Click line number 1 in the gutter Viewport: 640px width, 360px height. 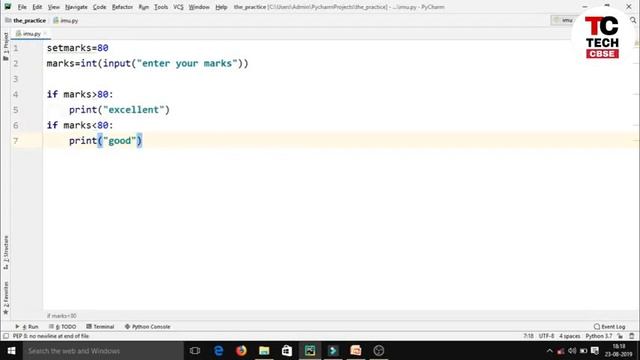coord(16,48)
